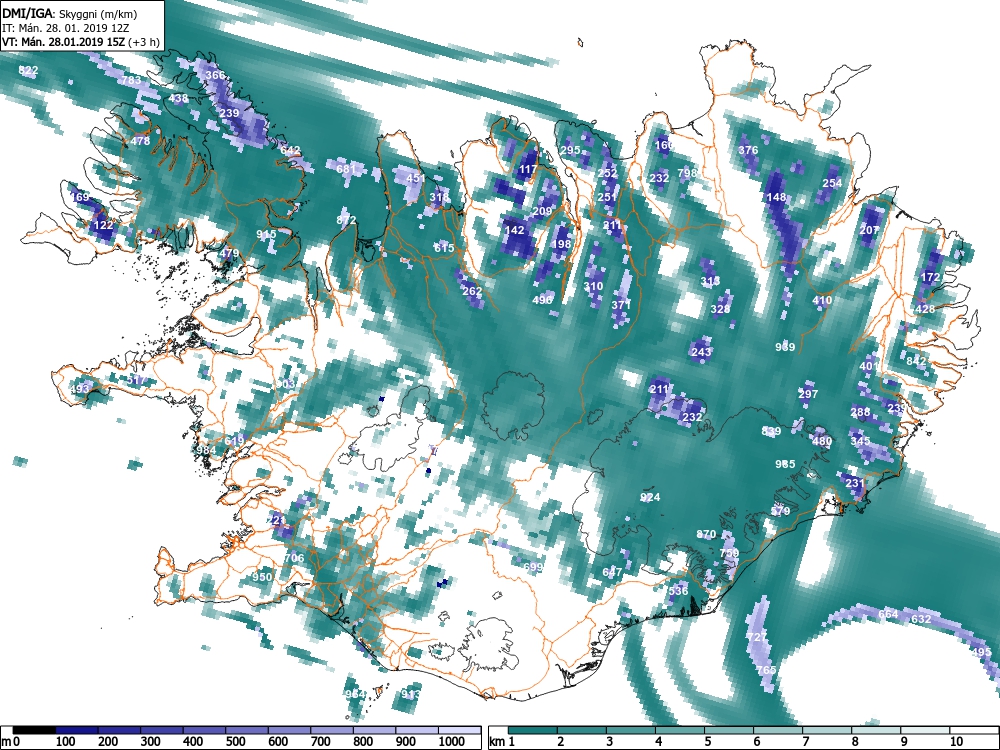Select the visibility value 451
This screenshot has width=1000, height=750.
coord(415,179)
